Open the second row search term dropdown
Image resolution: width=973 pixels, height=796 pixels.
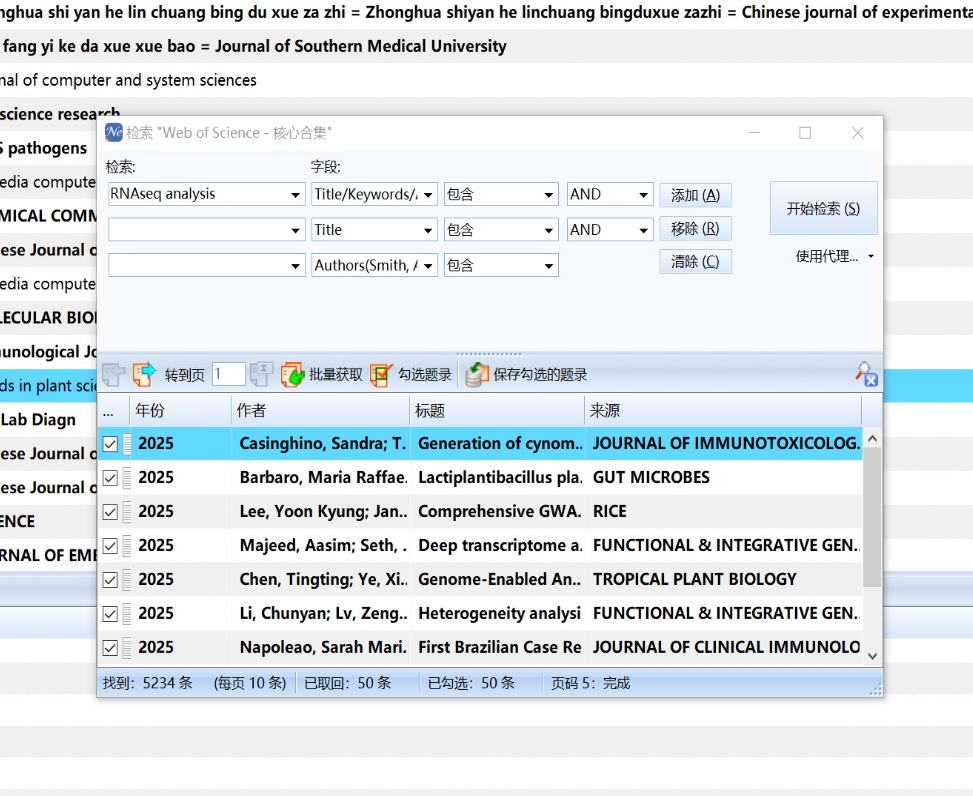(295, 230)
